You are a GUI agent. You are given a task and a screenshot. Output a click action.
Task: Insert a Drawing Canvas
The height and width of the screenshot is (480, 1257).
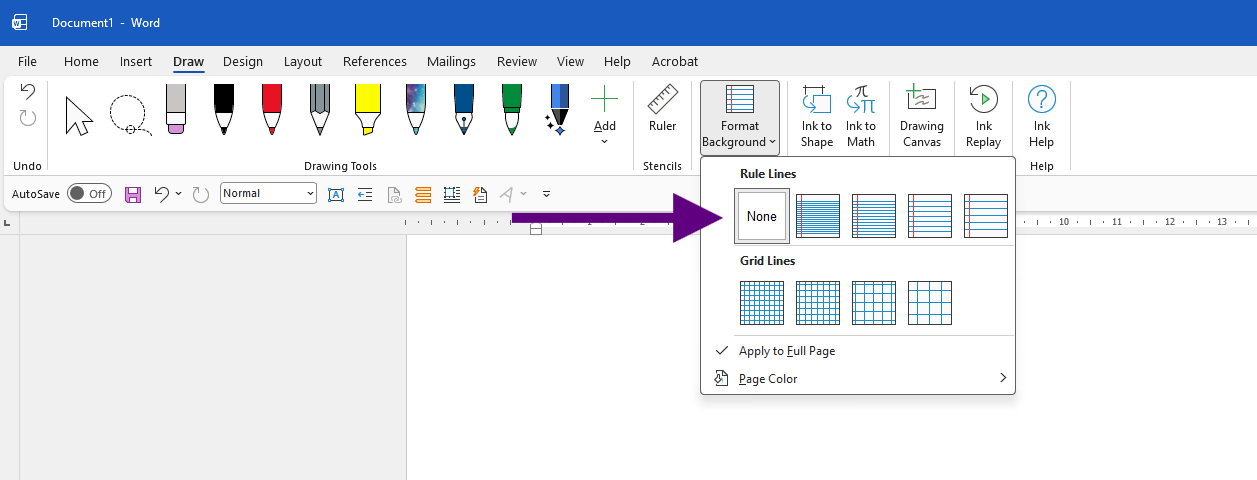(922, 117)
